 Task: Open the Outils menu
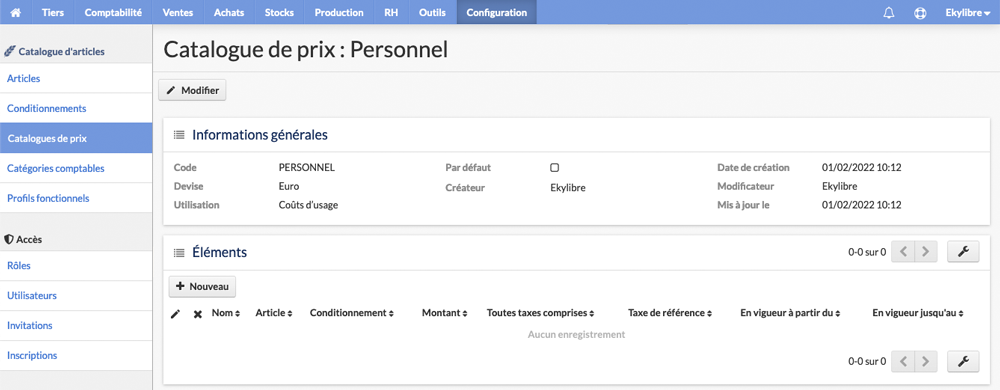point(432,12)
